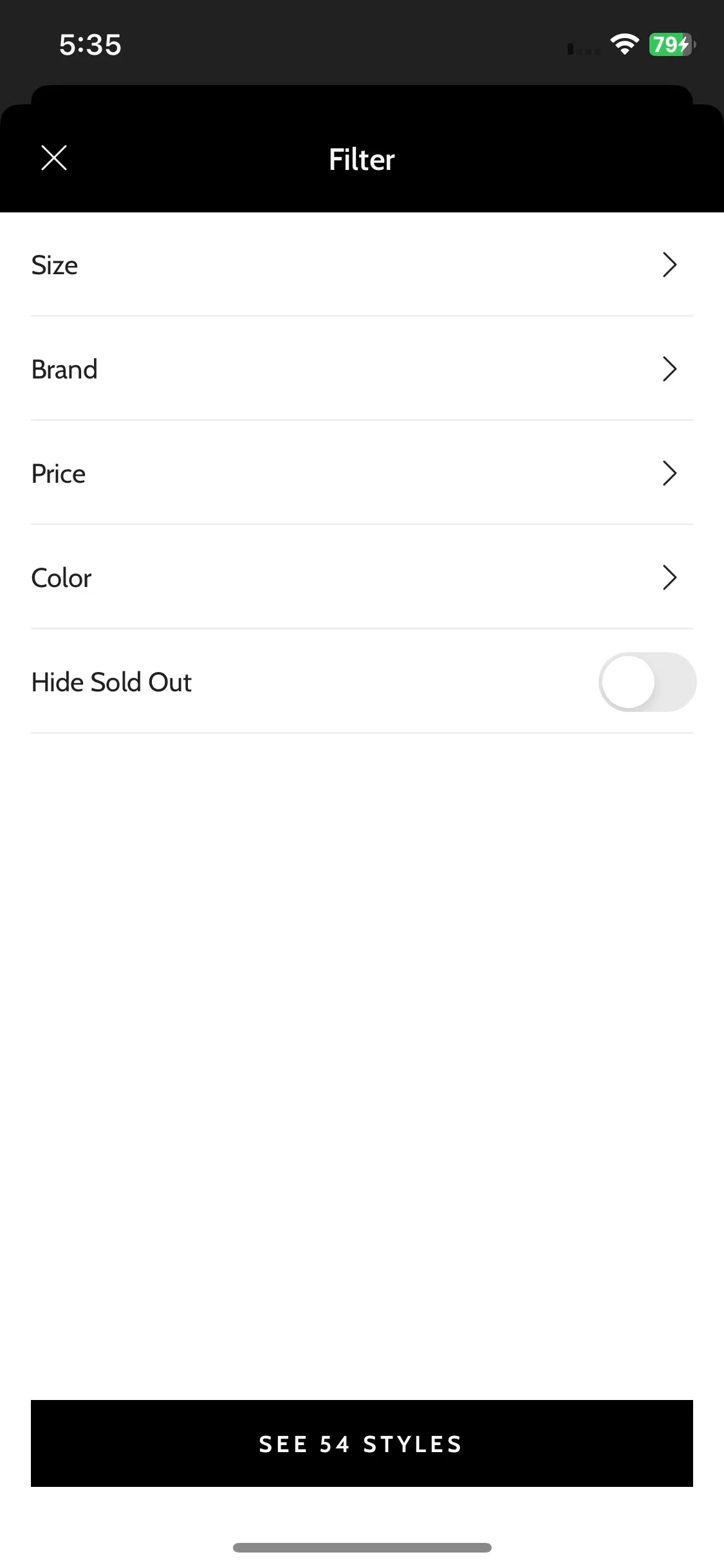Screen dimensions: 724x1568
Task: Expand the Color filter chevron
Action: tap(670, 577)
